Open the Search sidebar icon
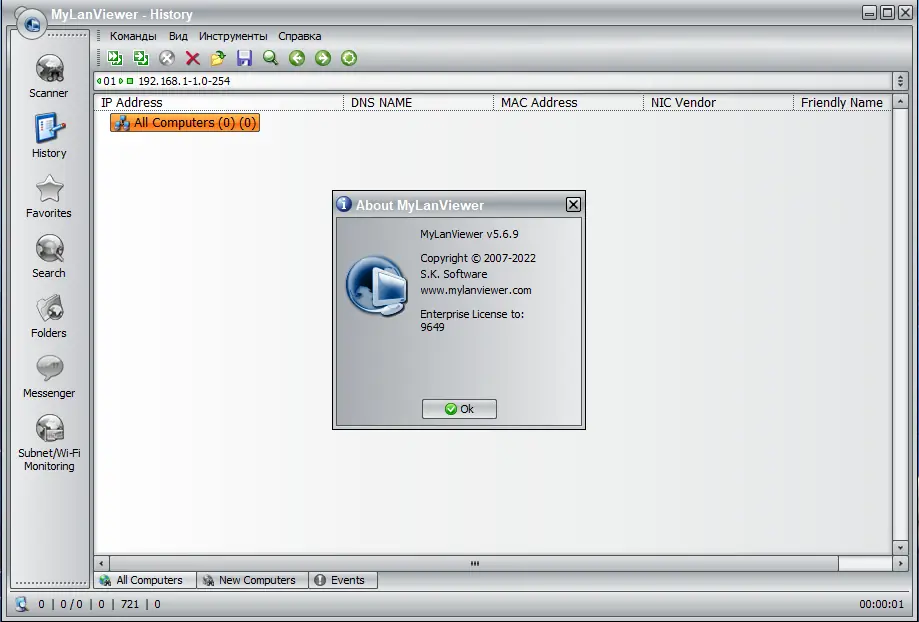 coord(49,249)
